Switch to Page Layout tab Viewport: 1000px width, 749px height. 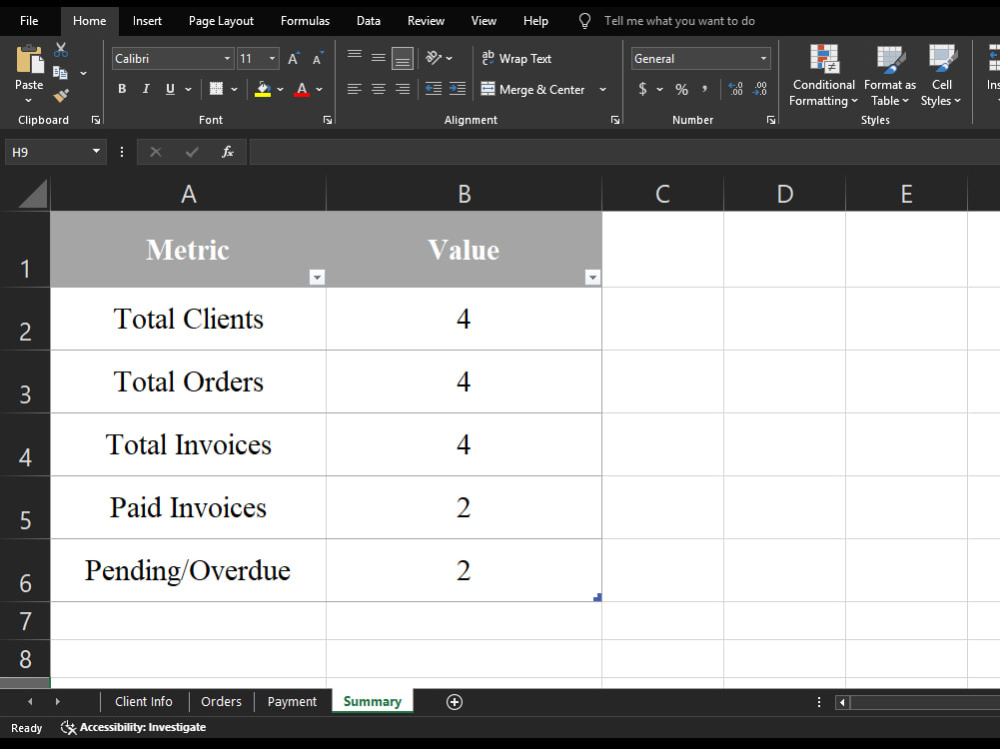[x=221, y=21]
